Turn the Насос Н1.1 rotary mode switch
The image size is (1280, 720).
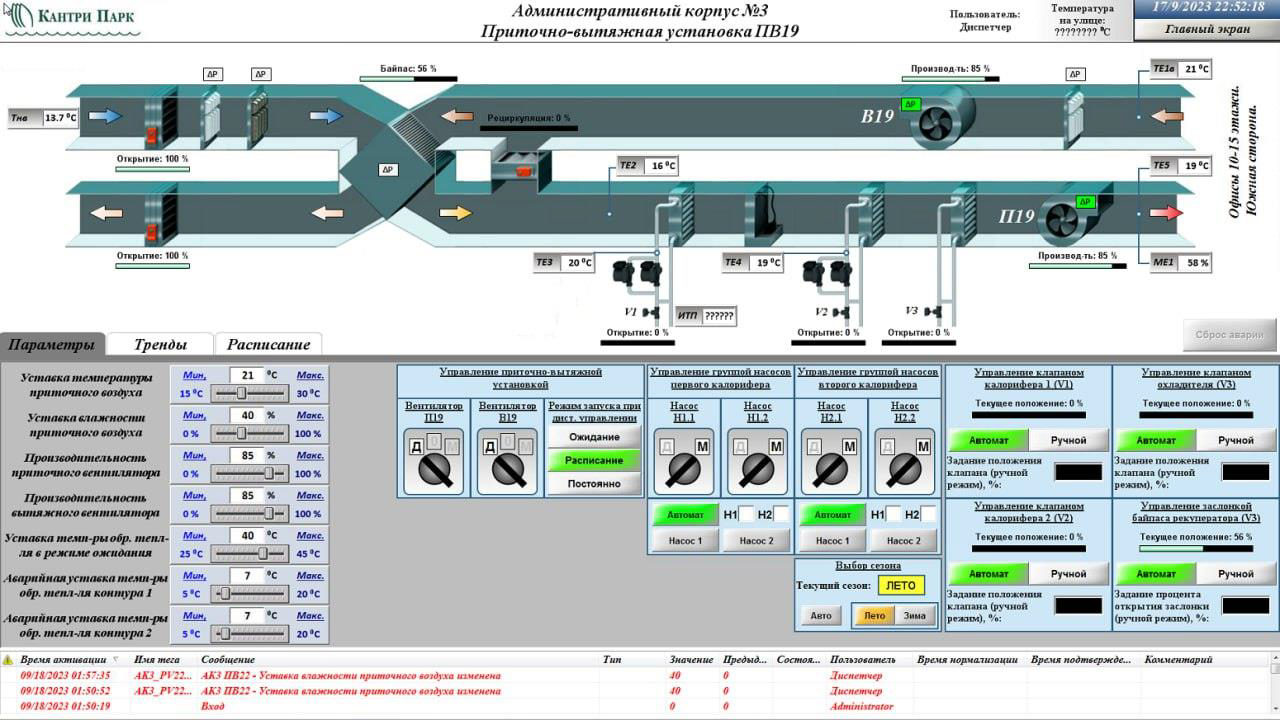coord(683,465)
